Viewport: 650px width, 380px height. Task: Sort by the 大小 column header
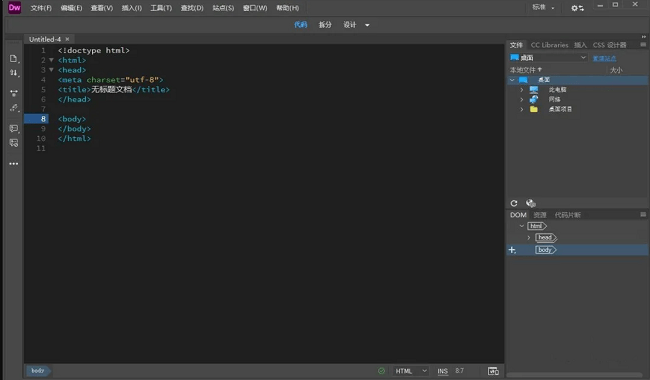click(x=616, y=70)
